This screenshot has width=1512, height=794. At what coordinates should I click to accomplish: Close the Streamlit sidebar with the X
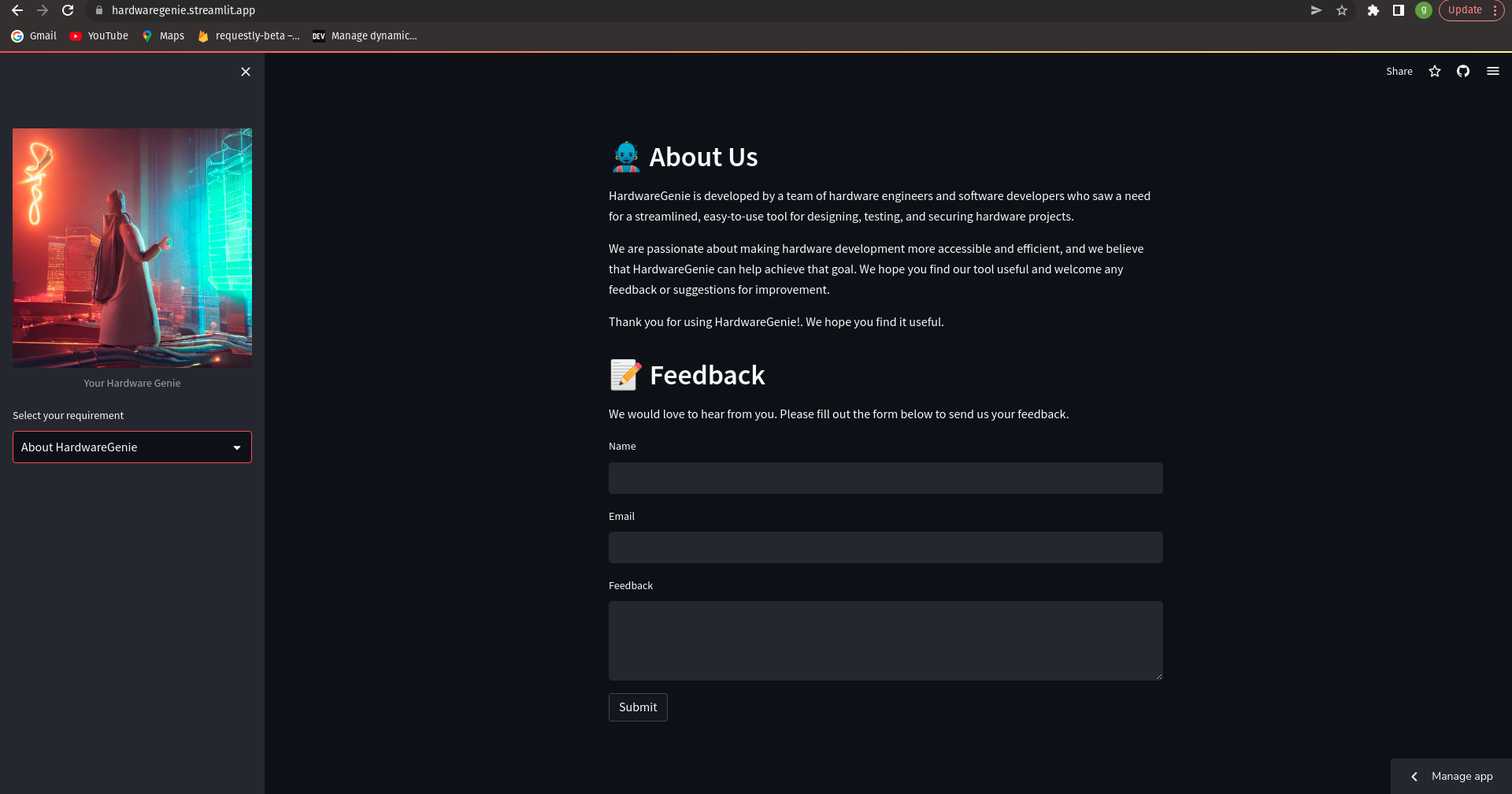click(x=246, y=72)
